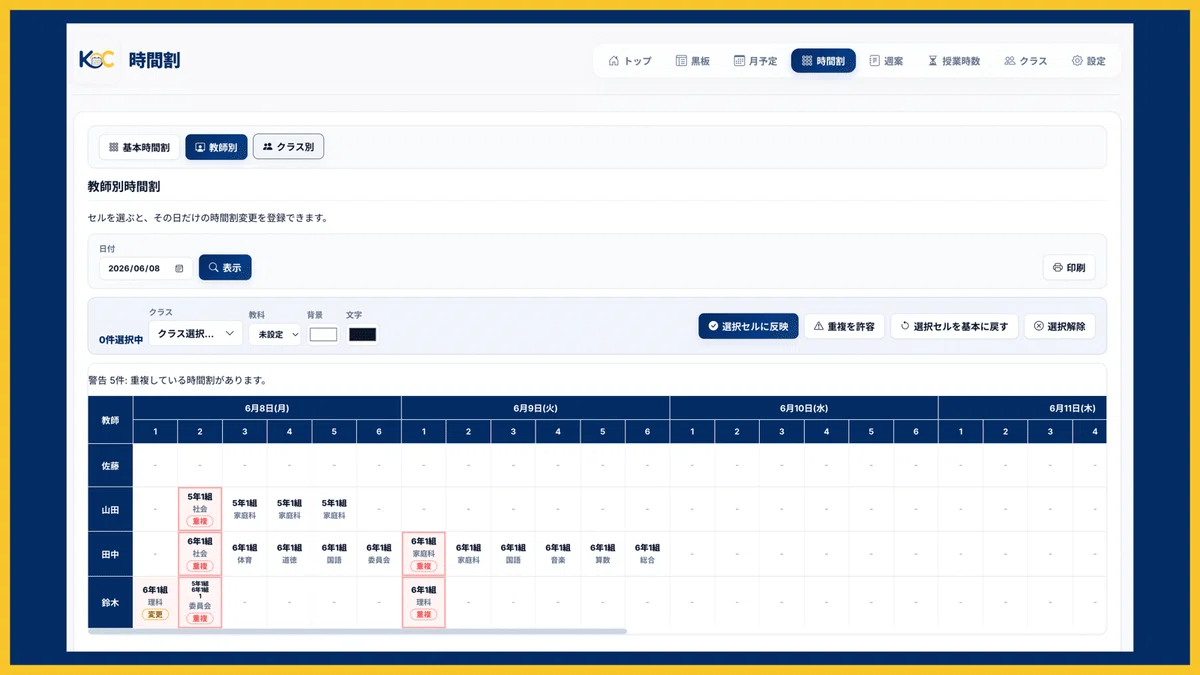Open the 週案 weekly plan page
This screenshot has width=1200, height=675.
[886, 61]
